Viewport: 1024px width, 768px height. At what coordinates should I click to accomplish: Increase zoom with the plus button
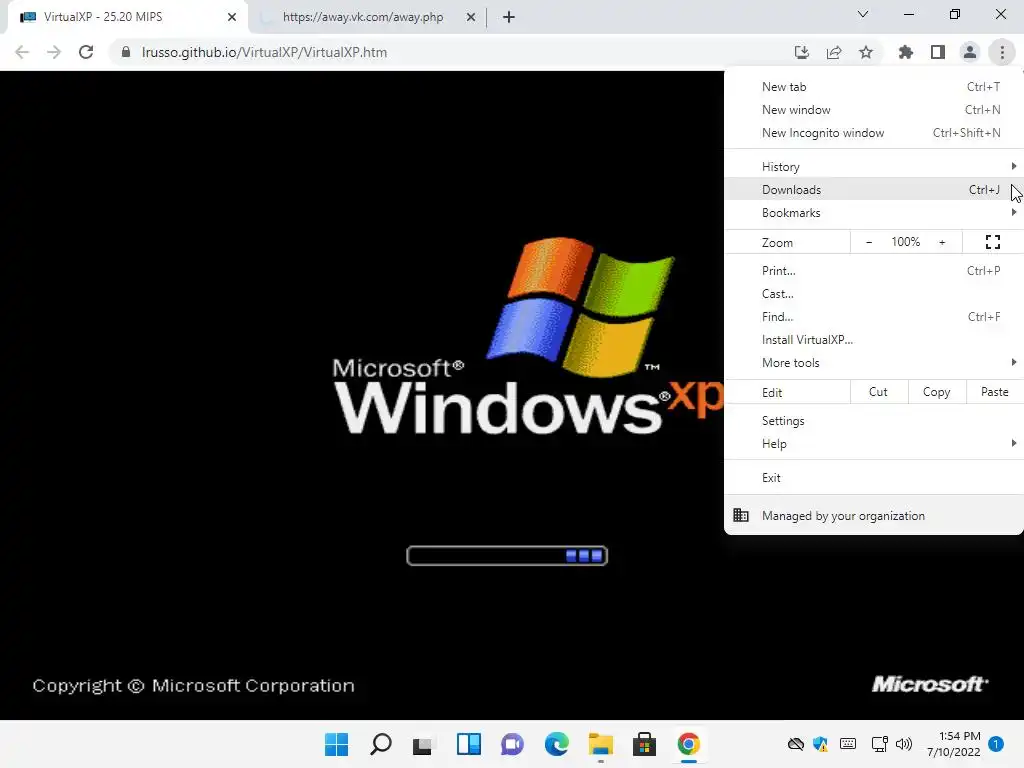point(942,242)
